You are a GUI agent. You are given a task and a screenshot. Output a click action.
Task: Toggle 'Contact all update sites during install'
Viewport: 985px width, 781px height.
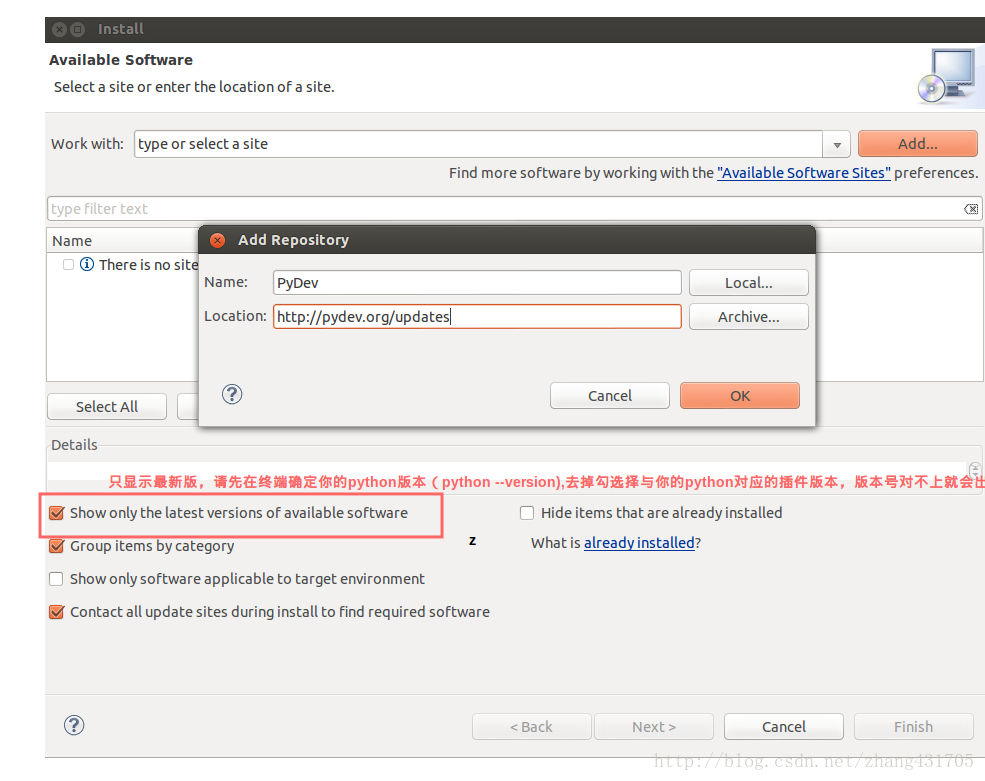pyautogui.click(x=57, y=612)
